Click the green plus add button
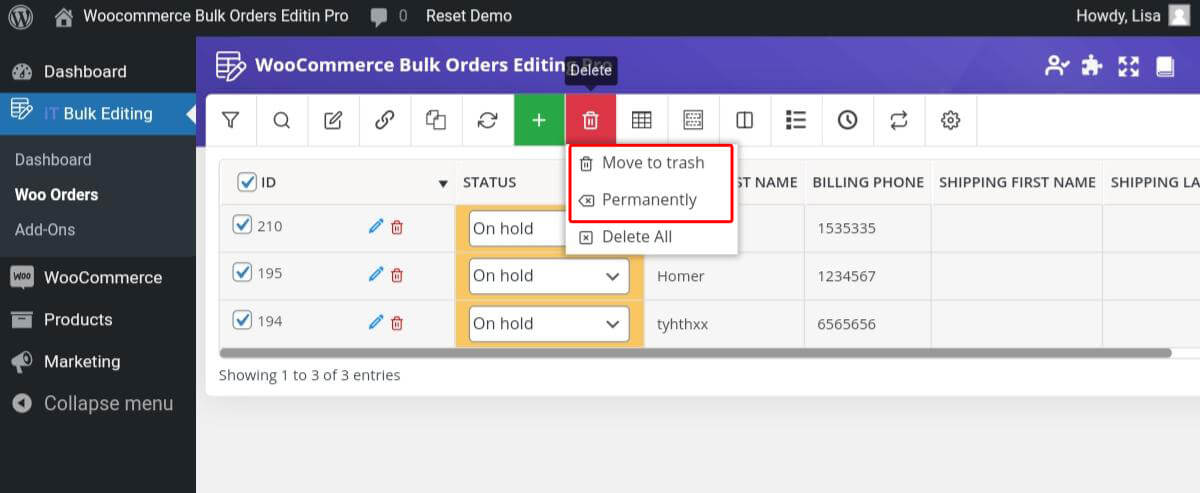Viewport: 1200px width, 493px height. (539, 120)
